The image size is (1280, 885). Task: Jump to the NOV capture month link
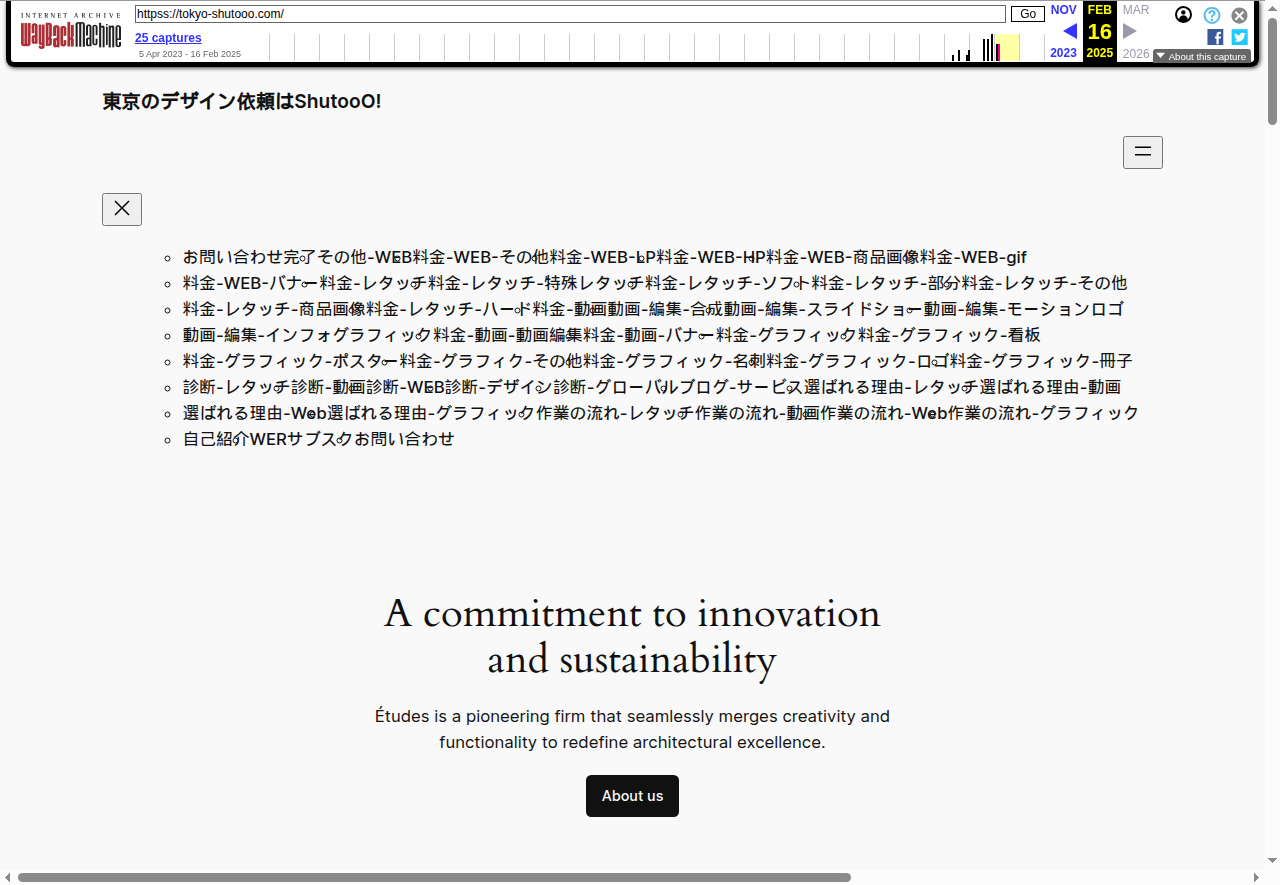coord(1063,10)
